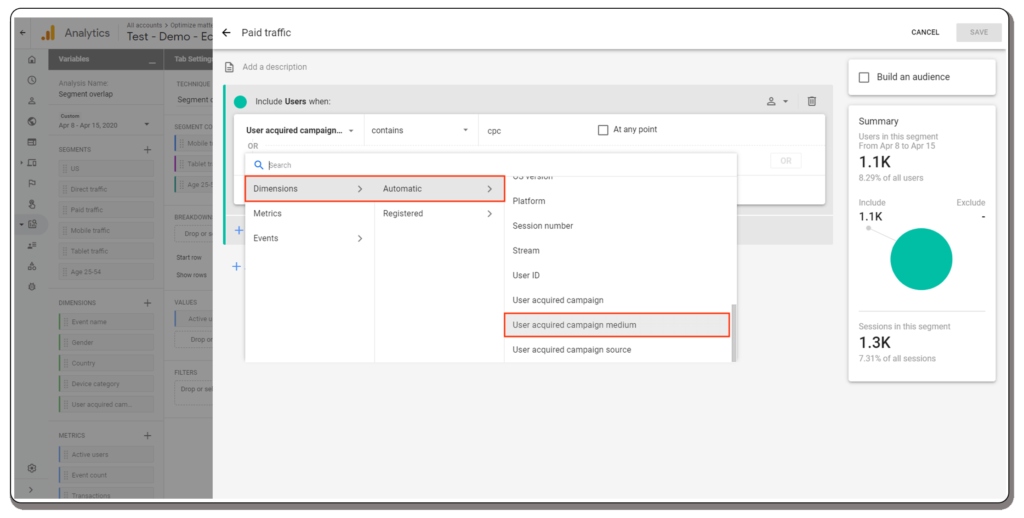The image size is (1024, 518).
Task: Choose User acquired campaign medium
Action: 616,325
